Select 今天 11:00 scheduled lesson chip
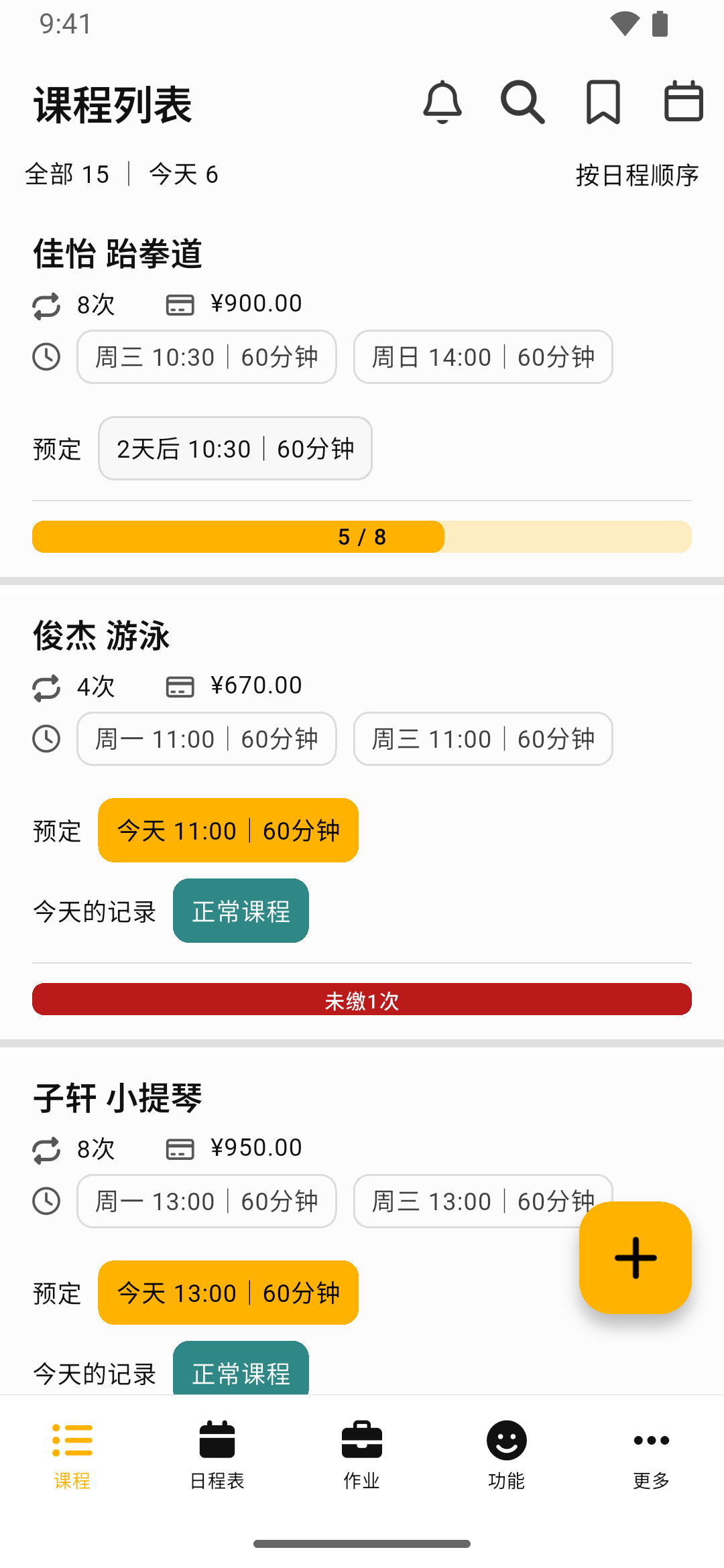Viewport: 724px width, 1568px height. (x=228, y=830)
